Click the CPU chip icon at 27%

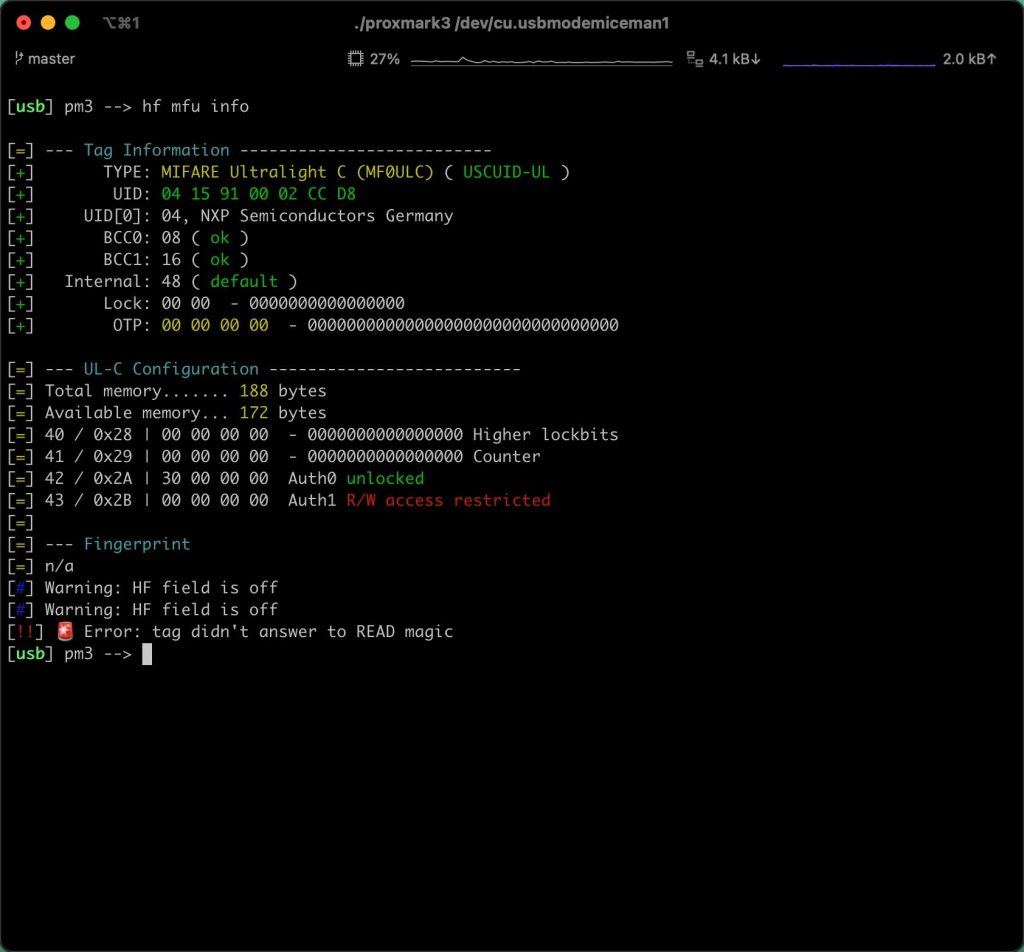(355, 59)
